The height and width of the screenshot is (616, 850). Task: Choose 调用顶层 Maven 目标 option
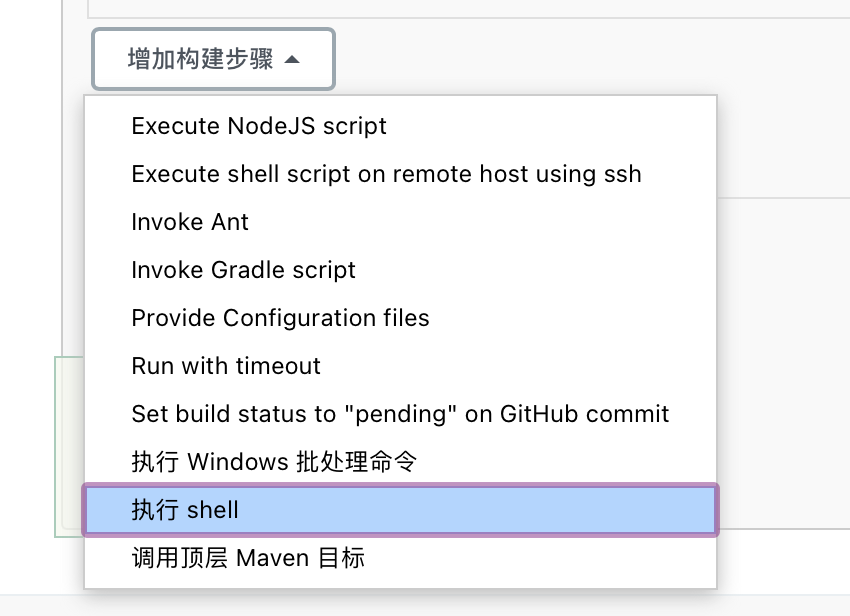pos(401,558)
